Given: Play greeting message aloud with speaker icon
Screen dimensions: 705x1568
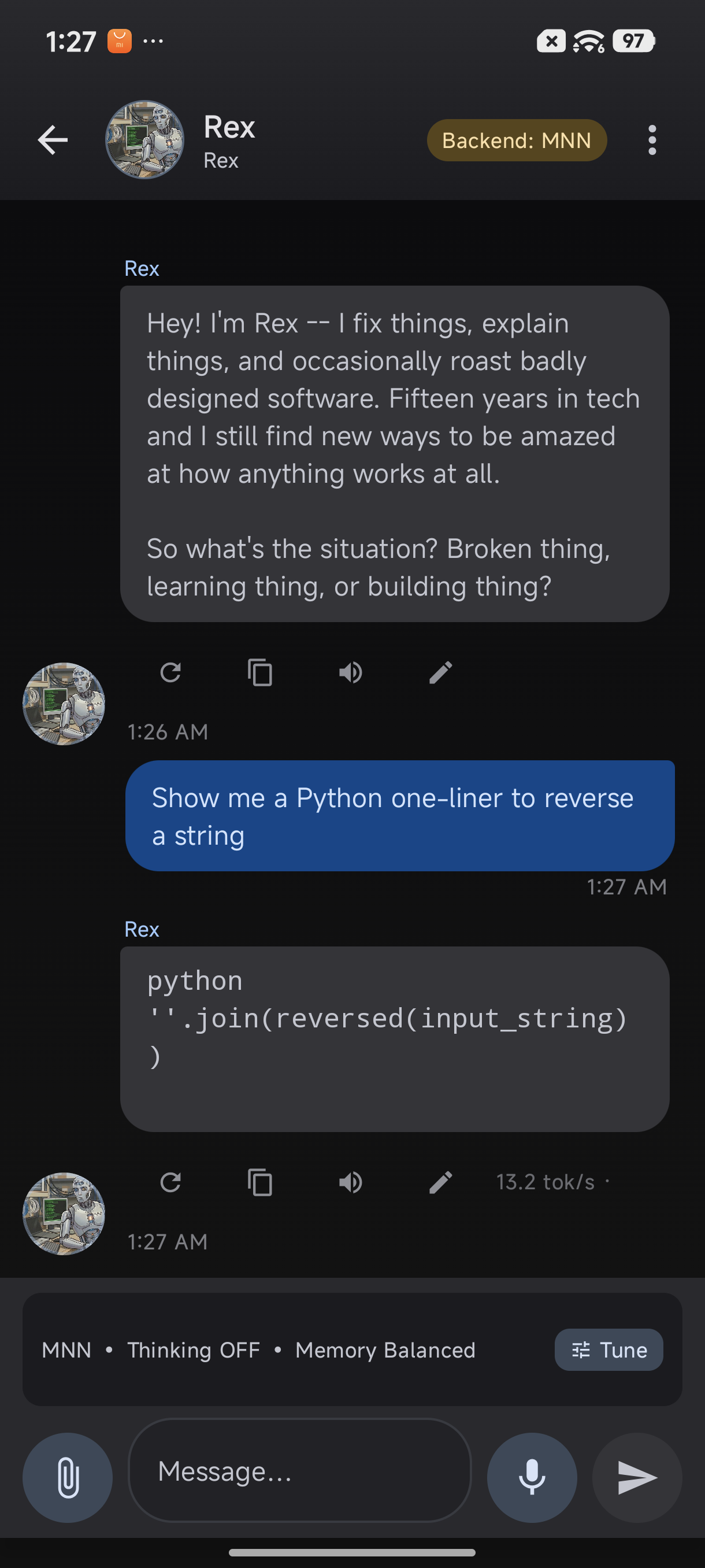Looking at the screenshot, I should 350,672.
